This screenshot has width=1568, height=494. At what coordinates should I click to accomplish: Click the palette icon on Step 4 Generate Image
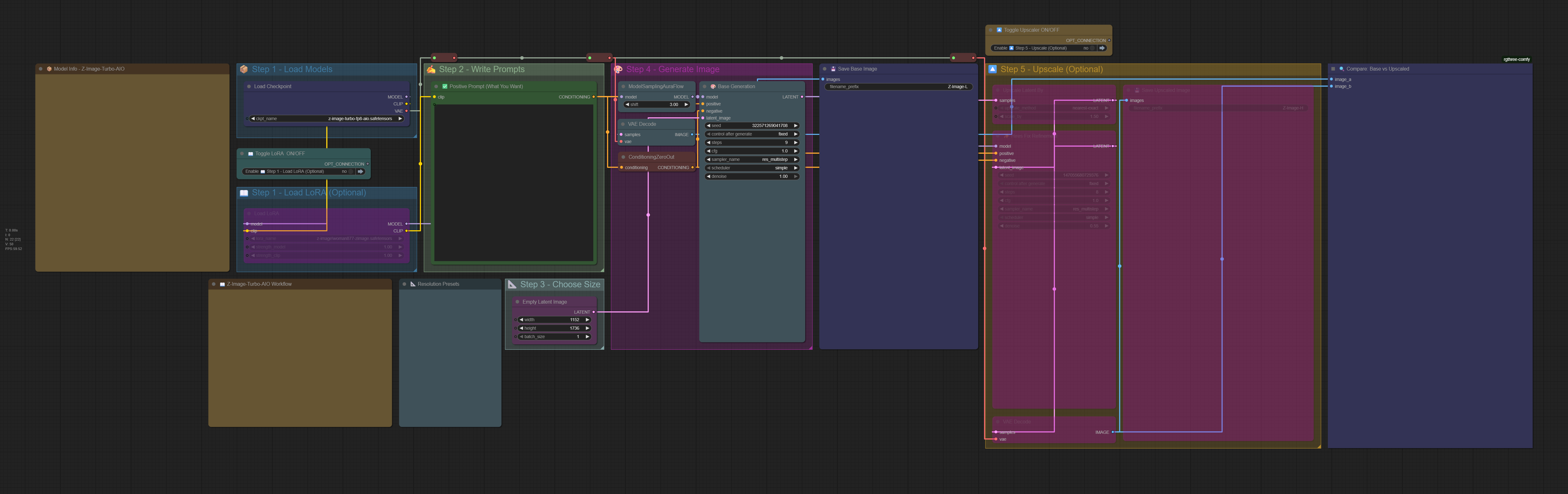(618, 69)
